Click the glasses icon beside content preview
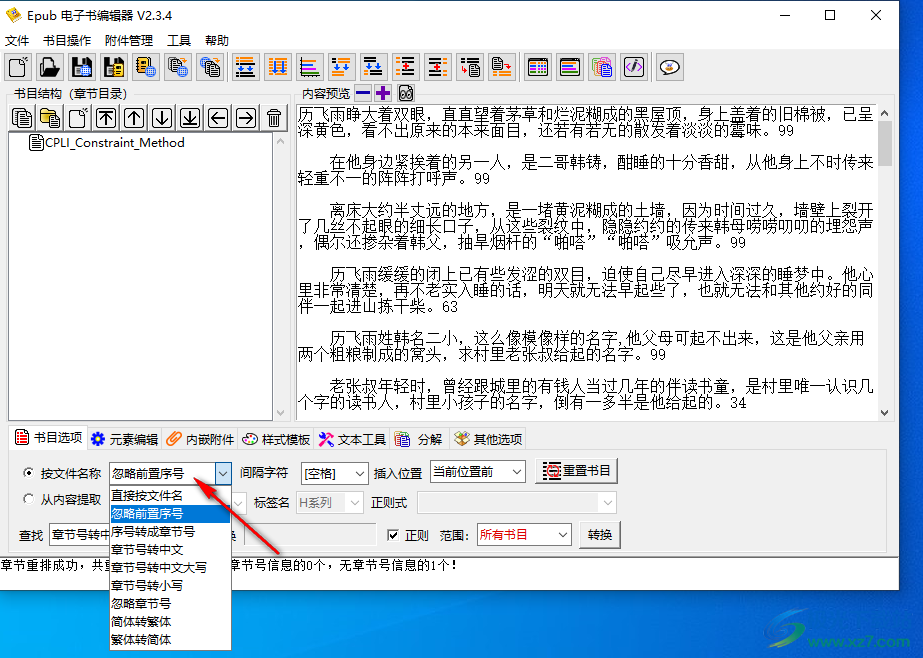 406,93
